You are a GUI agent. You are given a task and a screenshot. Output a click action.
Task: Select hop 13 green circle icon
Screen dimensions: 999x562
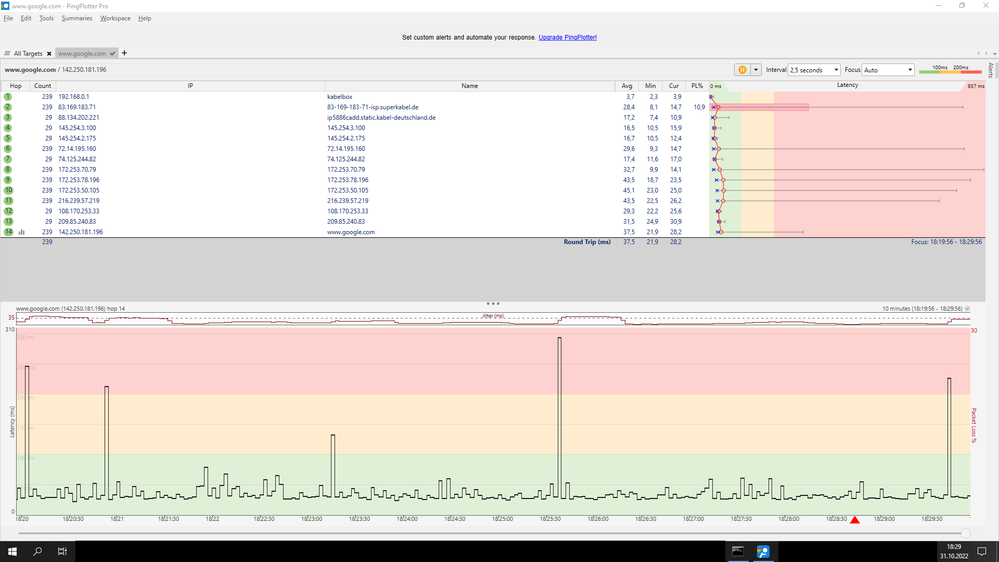coord(8,222)
